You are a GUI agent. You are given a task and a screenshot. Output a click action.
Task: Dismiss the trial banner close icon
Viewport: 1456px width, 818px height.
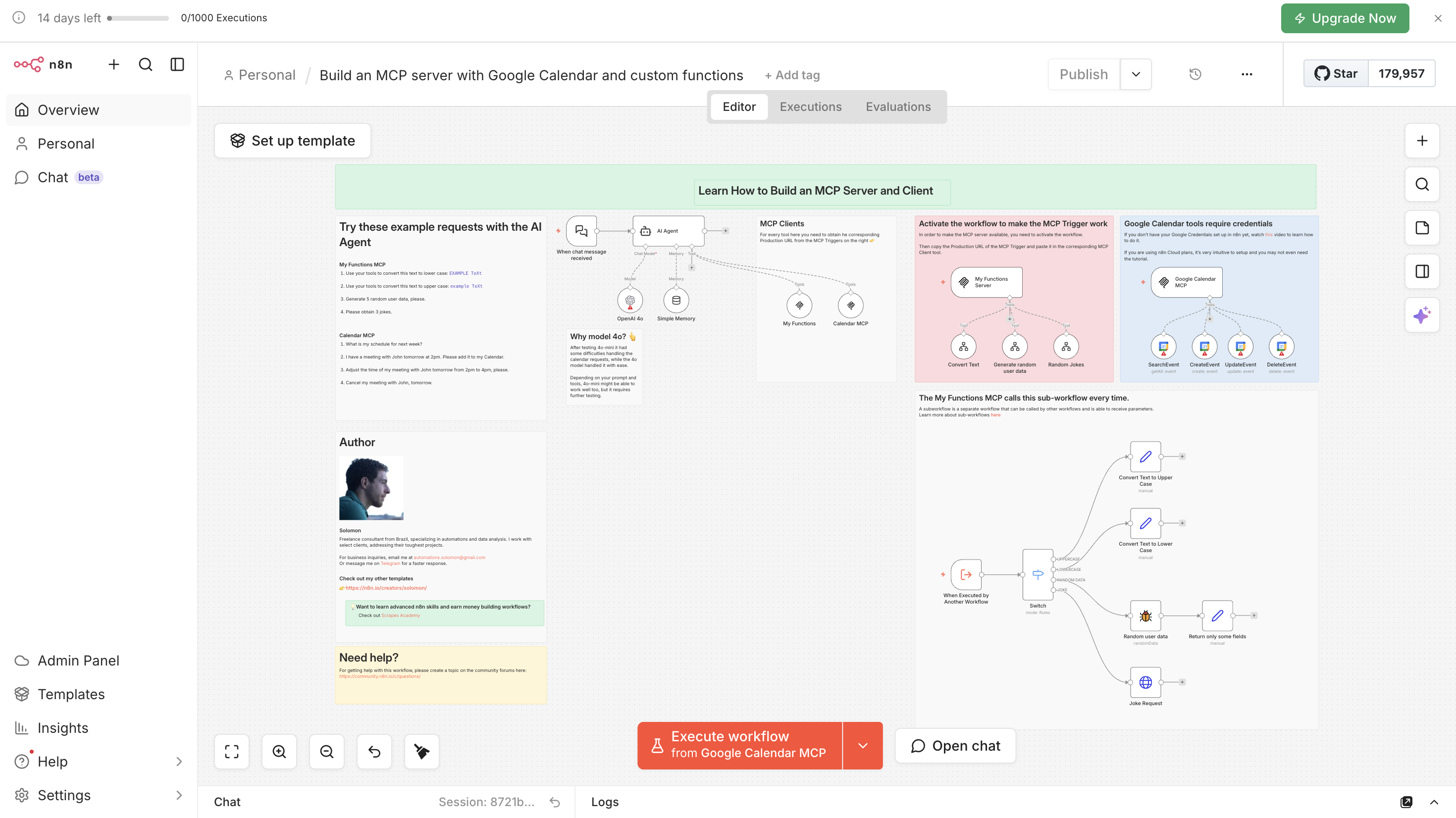point(1438,18)
